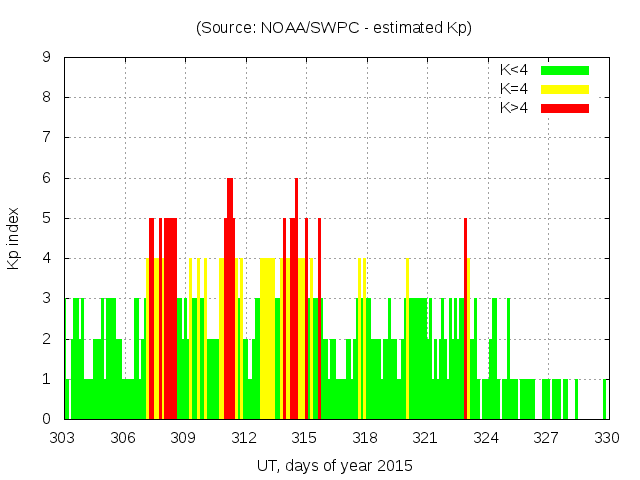Click x-axis tick label 321
Screen dimensions: 640x480
[x=425, y=437]
